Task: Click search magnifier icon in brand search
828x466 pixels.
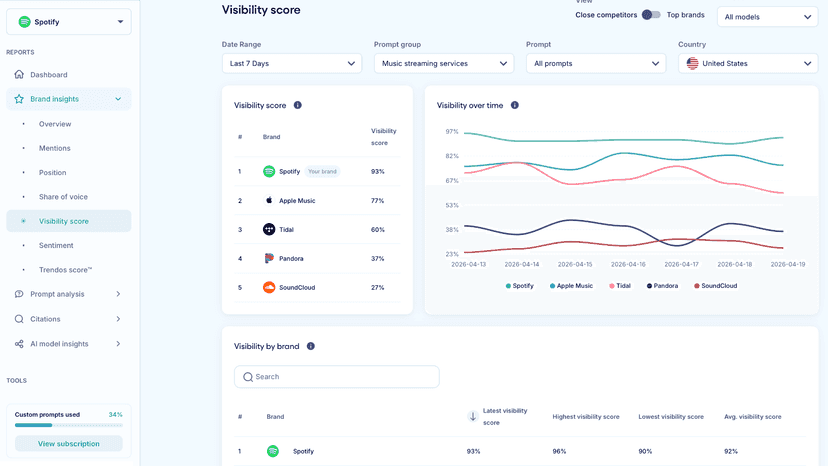Action: 248,377
